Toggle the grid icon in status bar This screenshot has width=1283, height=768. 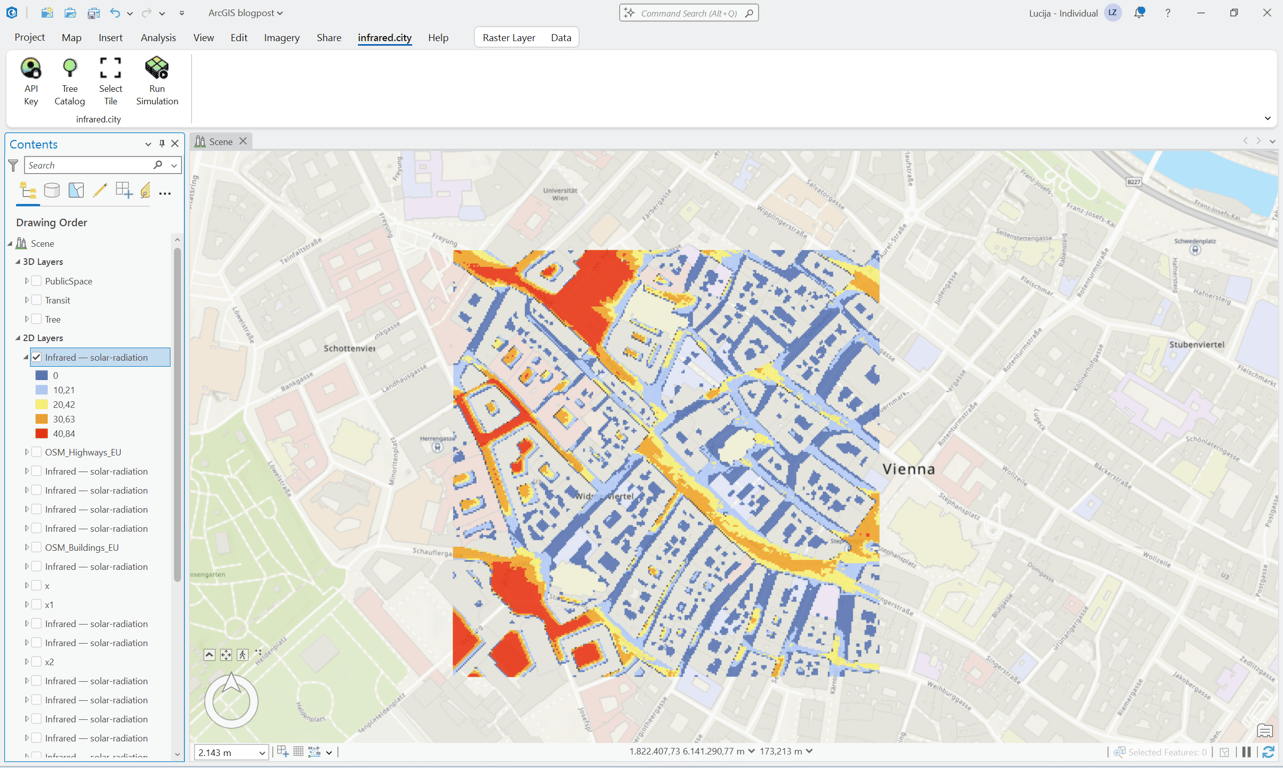(x=298, y=752)
